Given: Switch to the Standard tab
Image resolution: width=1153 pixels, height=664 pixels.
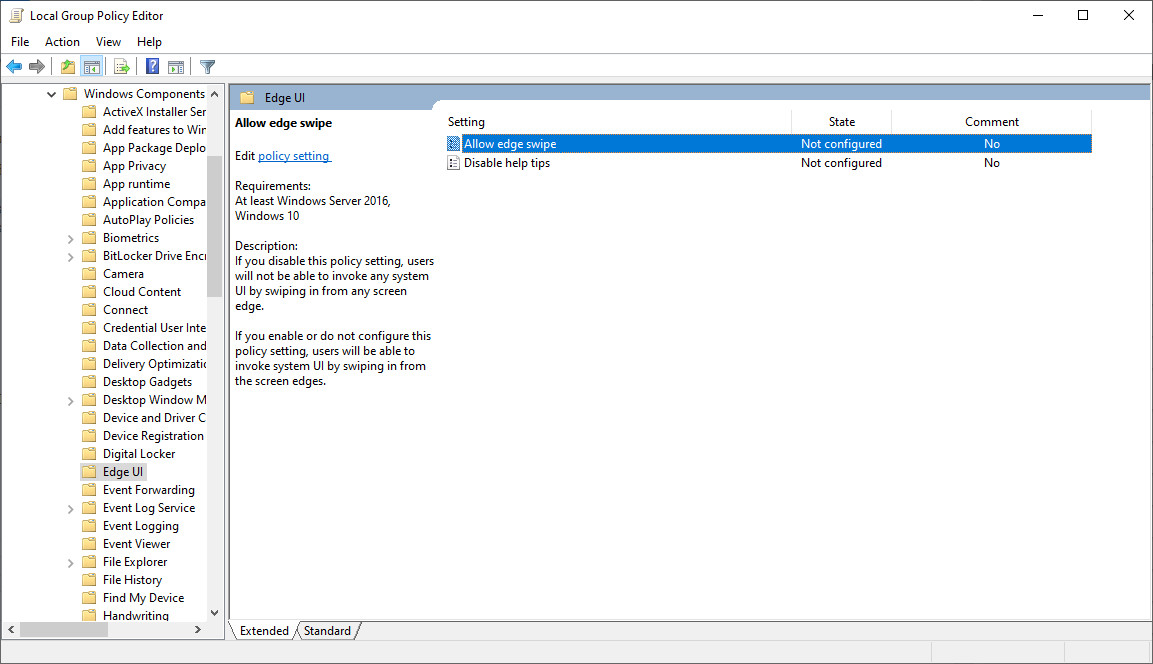Looking at the screenshot, I should click(327, 631).
